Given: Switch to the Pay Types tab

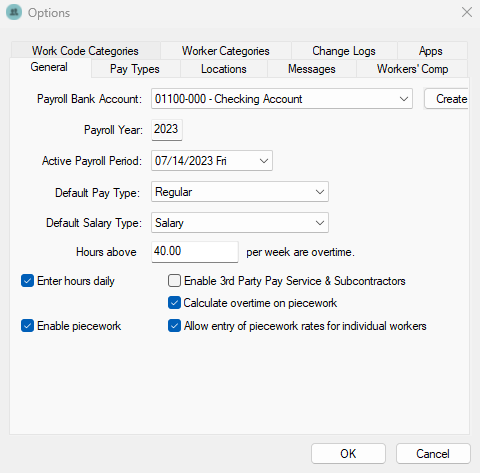Looking at the screenshot, I should pyautogui.click(x=135, y=69).
